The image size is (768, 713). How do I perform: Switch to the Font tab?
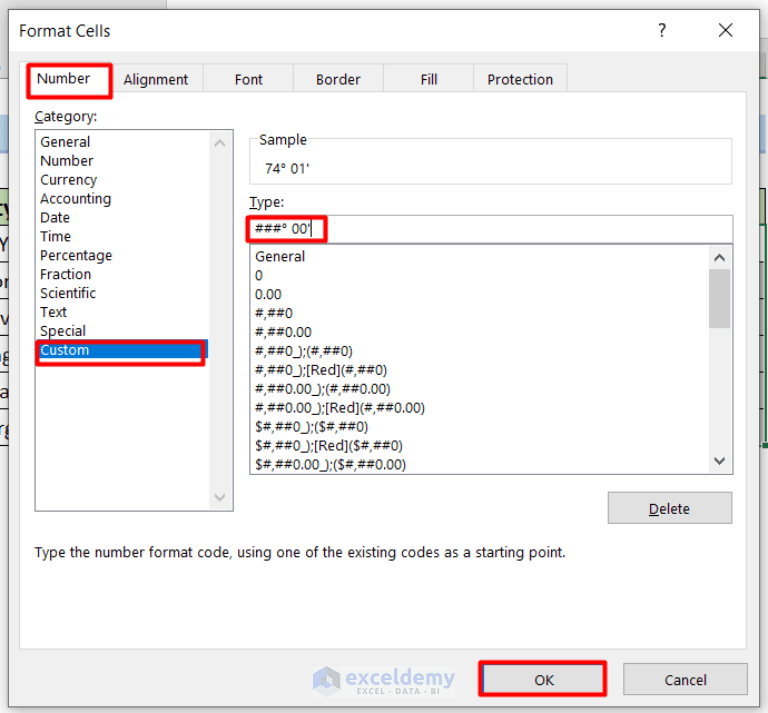[x=248, y=79]
